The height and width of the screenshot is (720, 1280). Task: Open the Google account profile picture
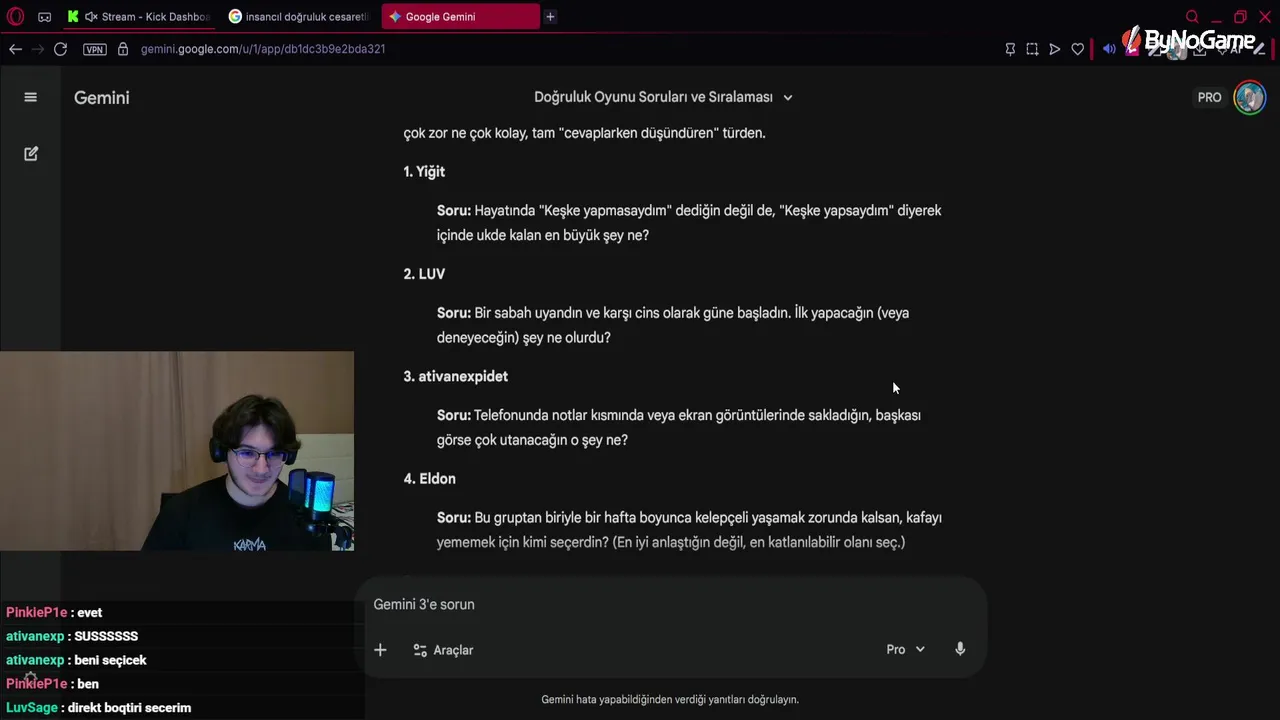[1250, 97]
